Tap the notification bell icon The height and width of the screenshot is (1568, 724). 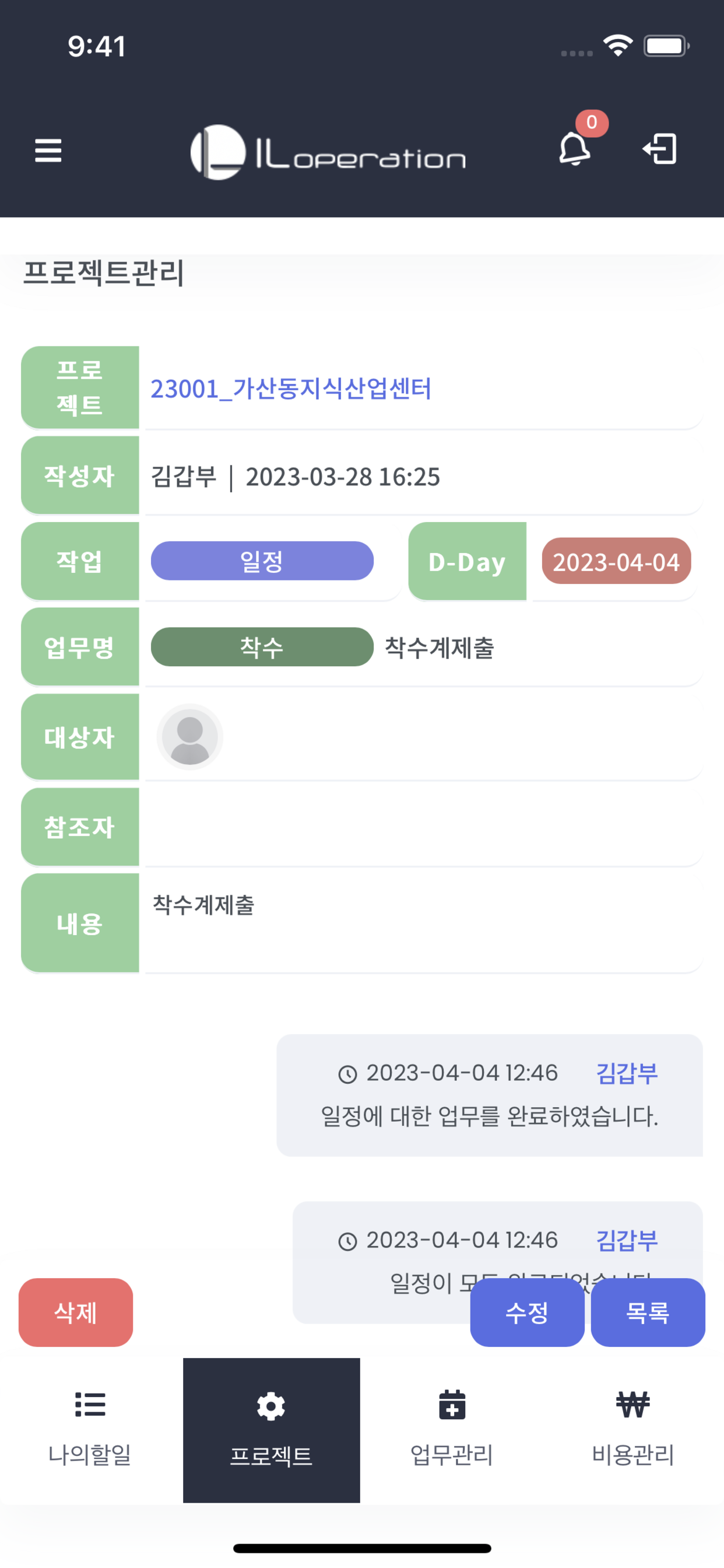pos(574,149)
